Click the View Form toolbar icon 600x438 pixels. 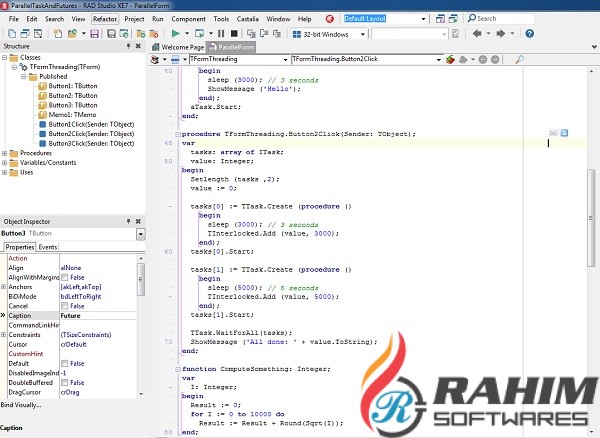38,34
